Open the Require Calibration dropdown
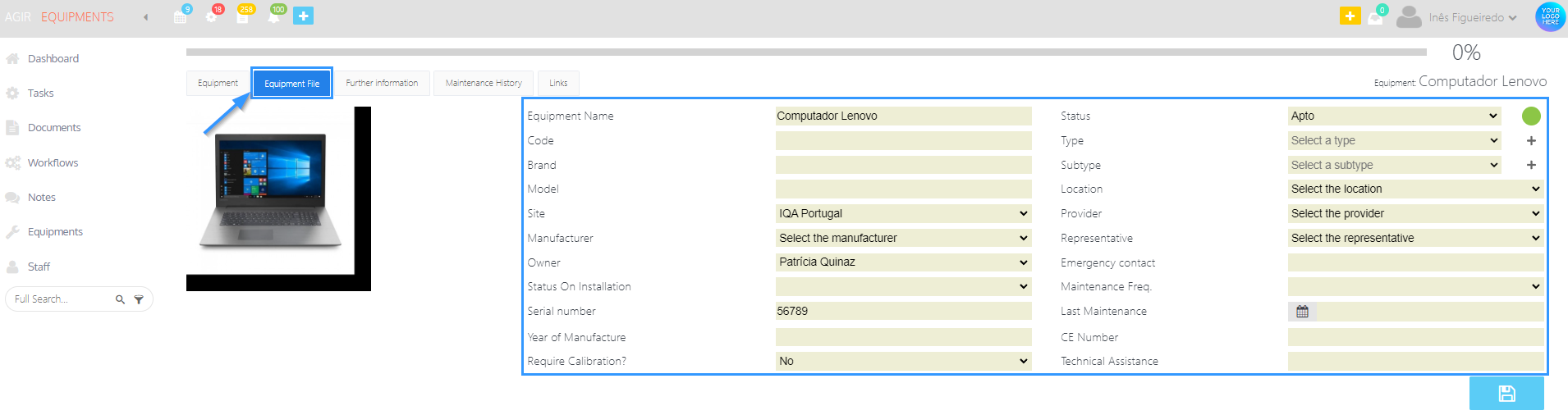 [x=904, y=362]
